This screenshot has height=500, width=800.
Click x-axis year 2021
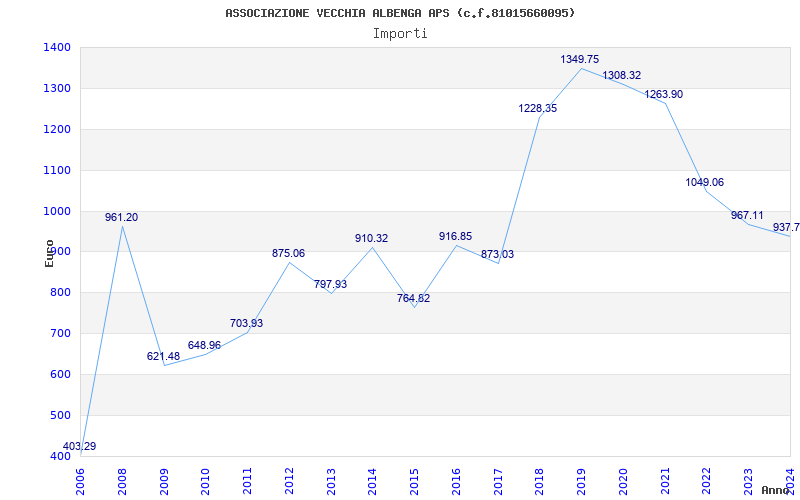point(665,482)
